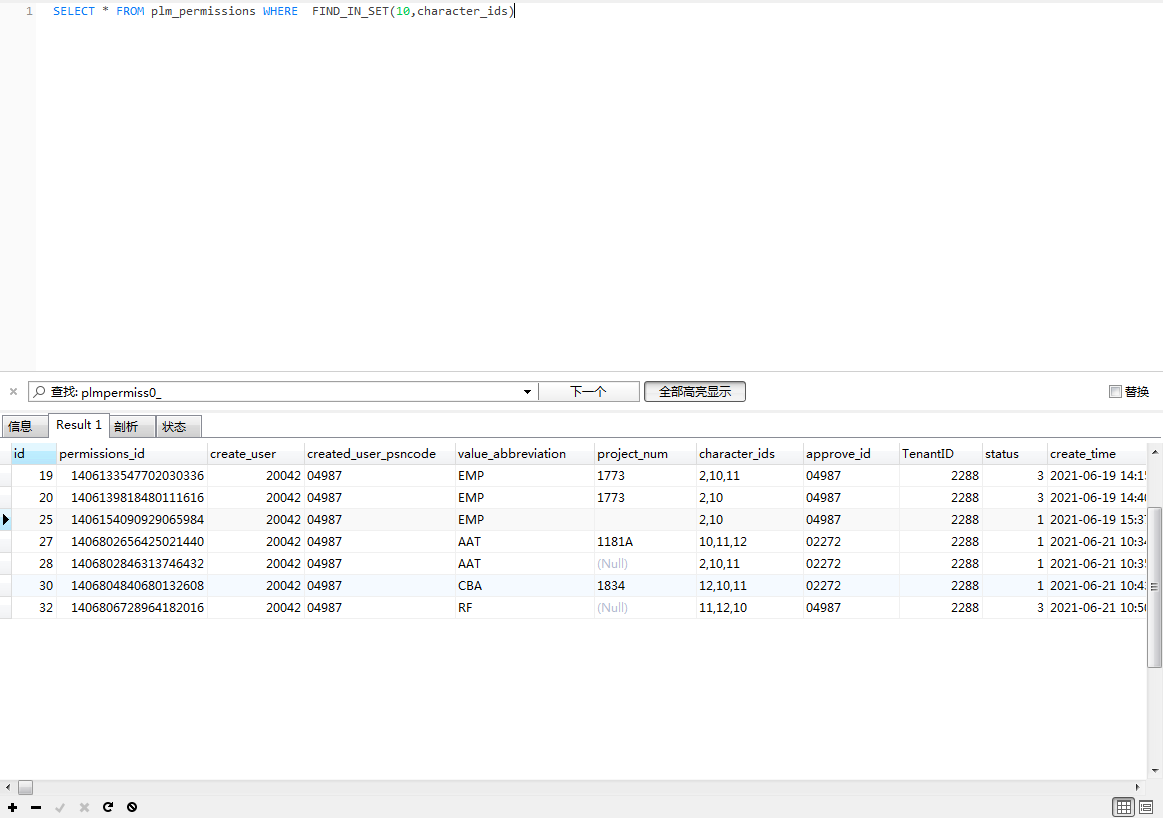Open the 状态 status tab
Image resolution: width=1163 pixels, height=818 pixels.
pyautogui.click(x=178, y=426)
